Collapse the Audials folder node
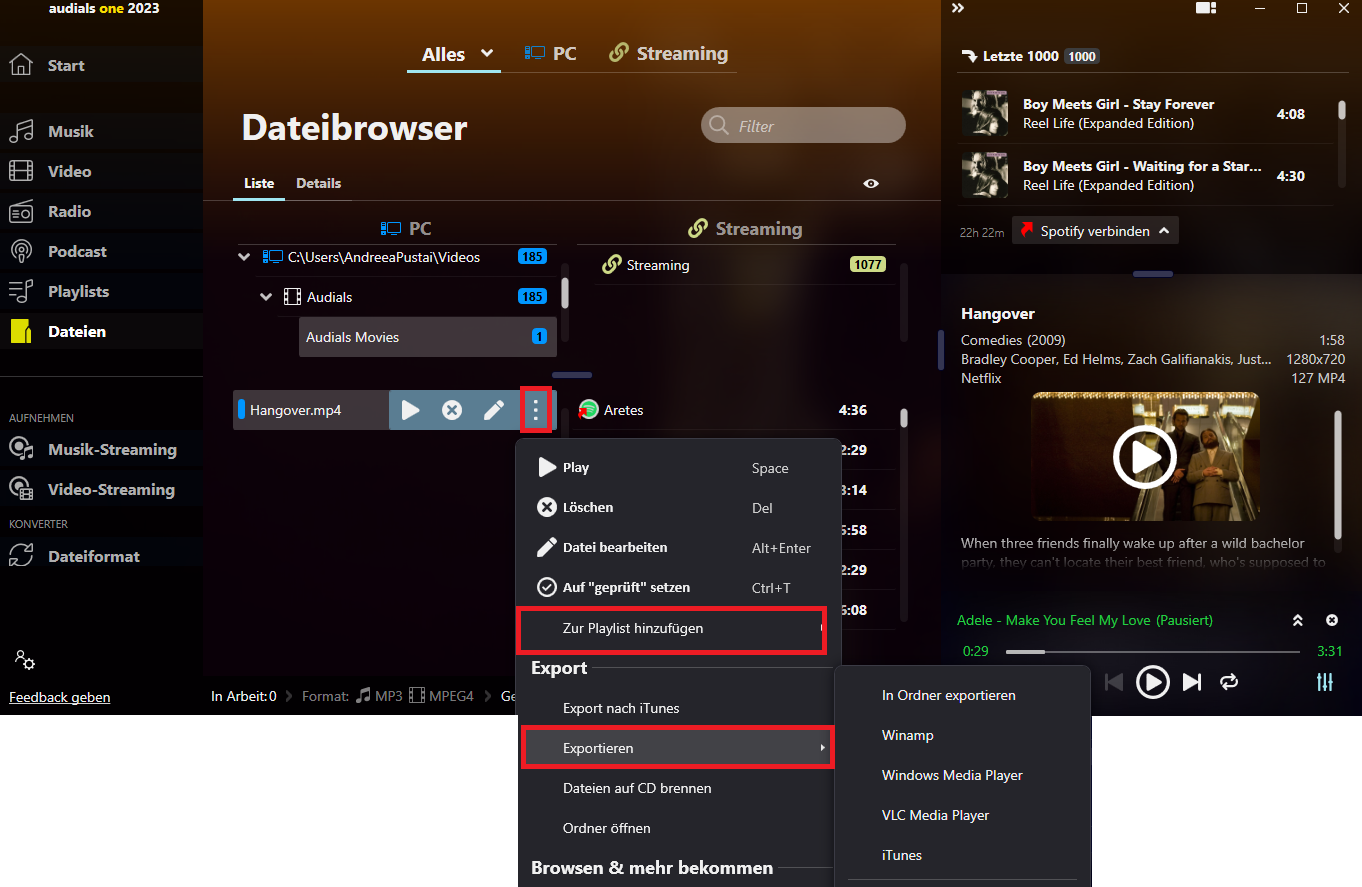 coord(266,297)
